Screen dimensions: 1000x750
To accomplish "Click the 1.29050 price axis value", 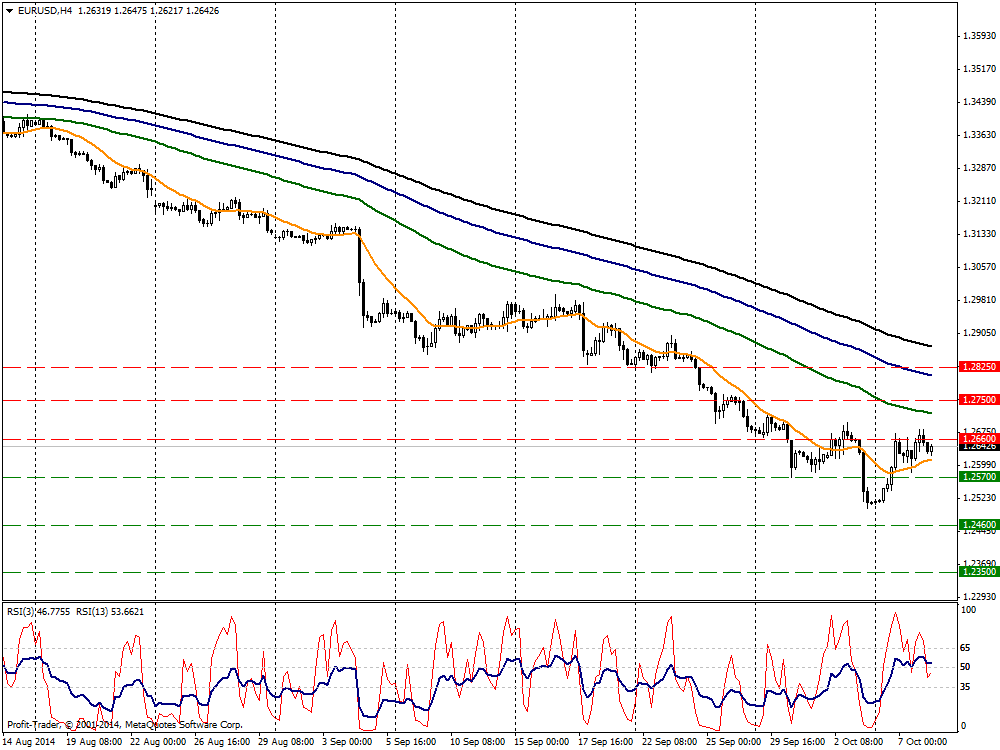I will (x=979, y=333).
